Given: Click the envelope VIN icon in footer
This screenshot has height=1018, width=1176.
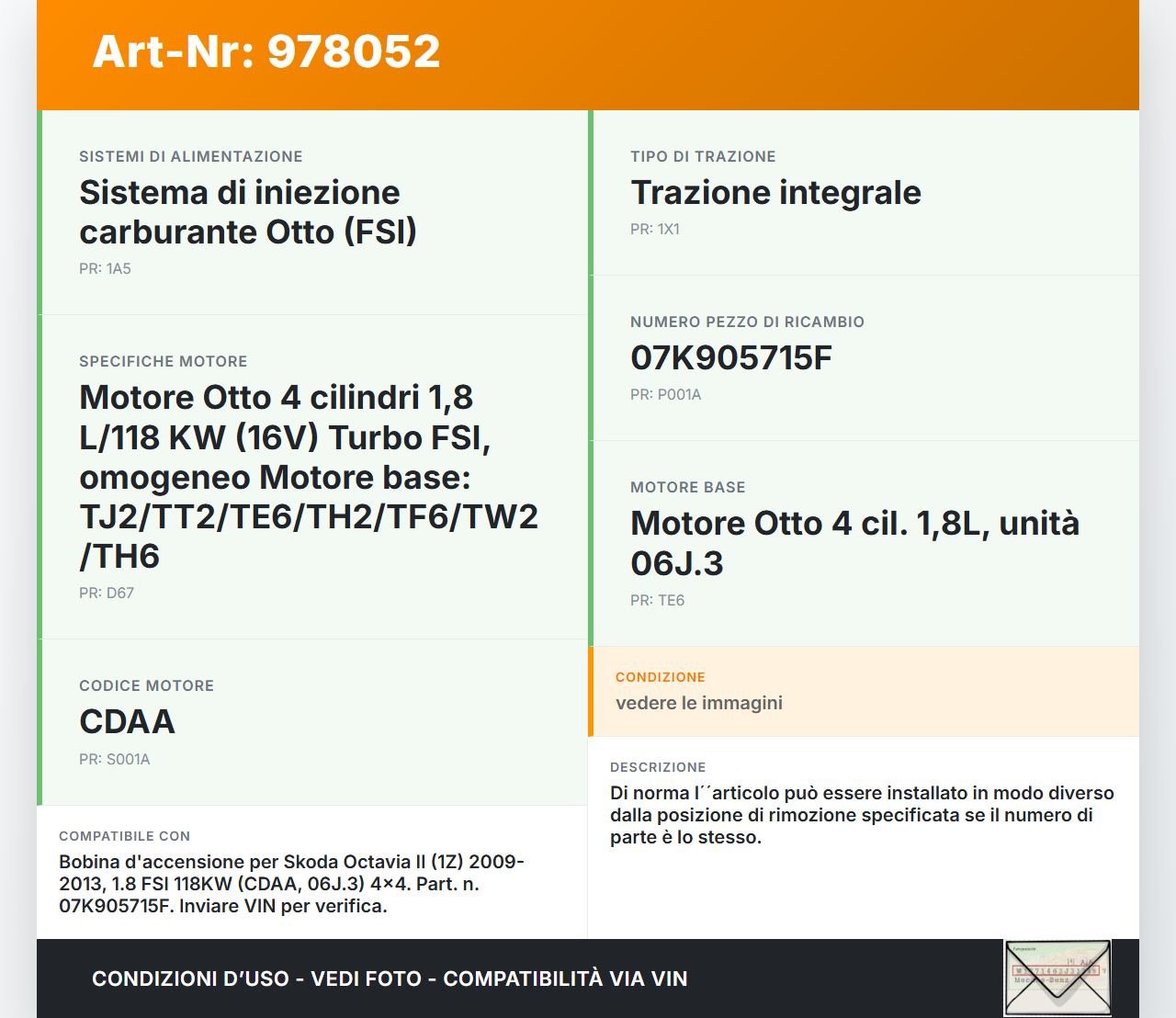Looking at the screenshot, I should click(x=1057, y=978).
